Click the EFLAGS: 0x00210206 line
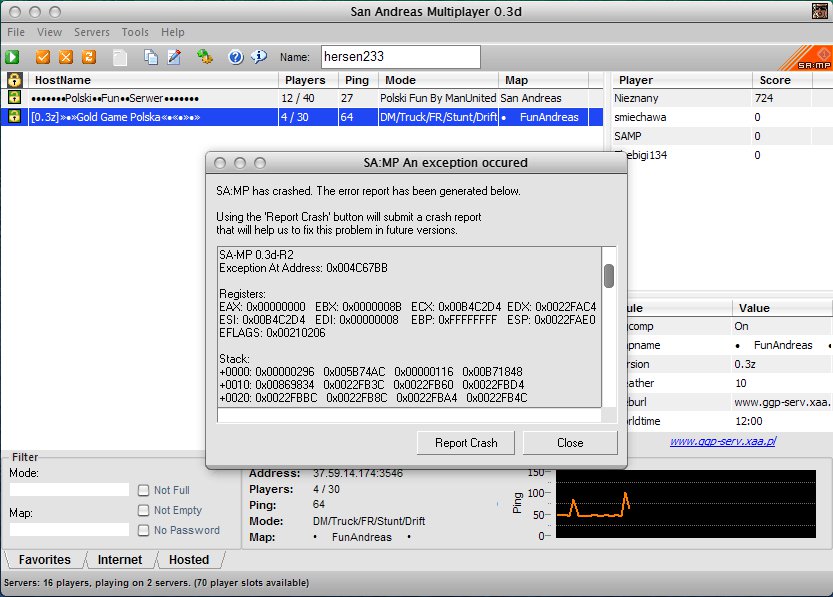Image resolution: width=833 pixels, height=597 pixels. [272, 333]
